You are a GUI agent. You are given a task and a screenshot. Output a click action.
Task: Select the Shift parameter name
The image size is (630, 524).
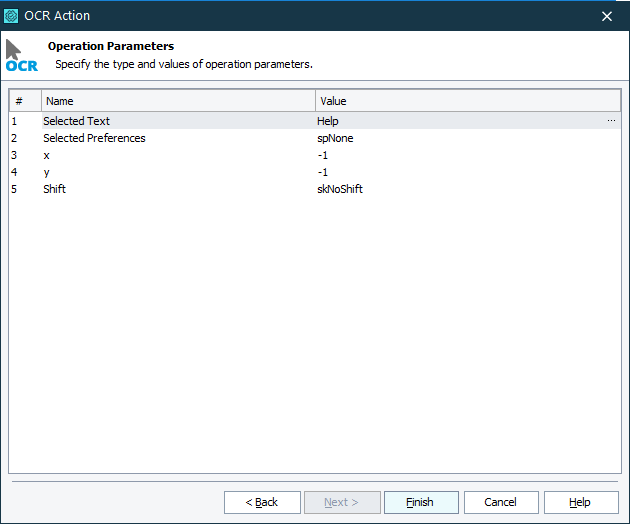coord(55,189)
